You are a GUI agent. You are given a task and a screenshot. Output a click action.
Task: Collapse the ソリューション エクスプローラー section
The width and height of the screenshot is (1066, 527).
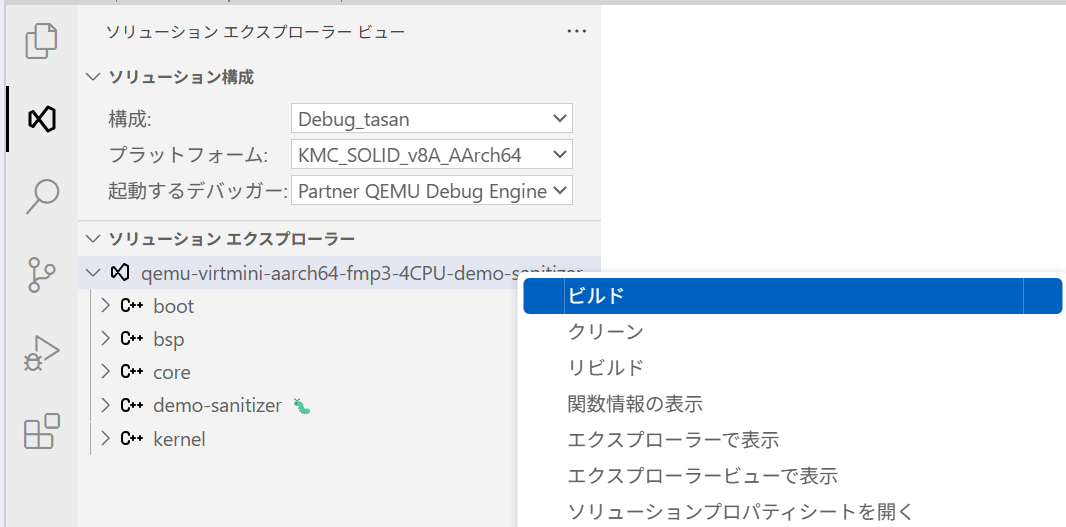point(94,239)
